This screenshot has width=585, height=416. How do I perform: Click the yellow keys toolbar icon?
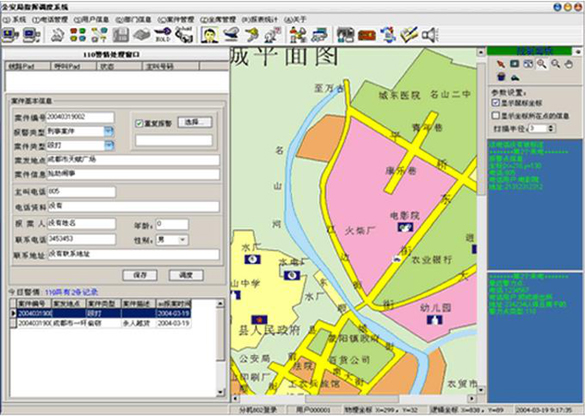[x=252, y=35]
